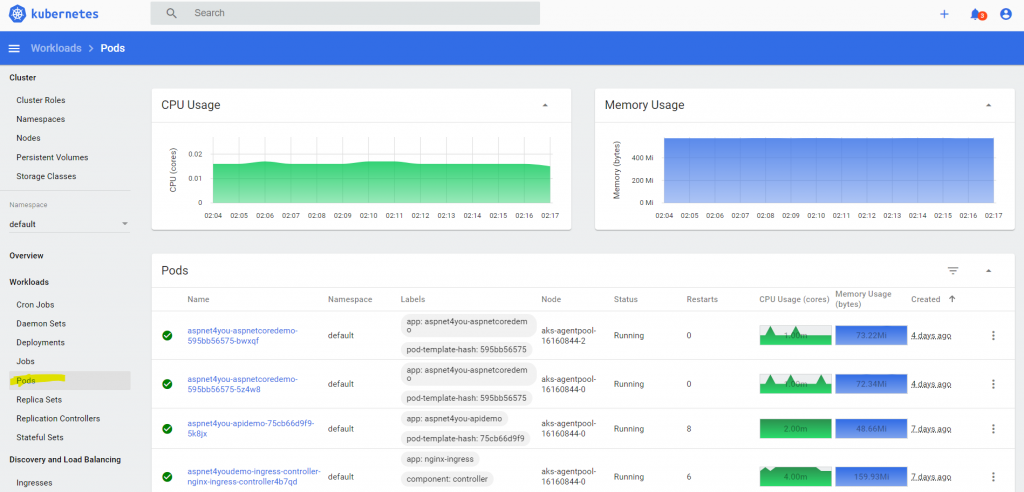Screen dimensions: 1024x492
Task: Collapse the CPU Usage card
Action: tap(545, 105)
